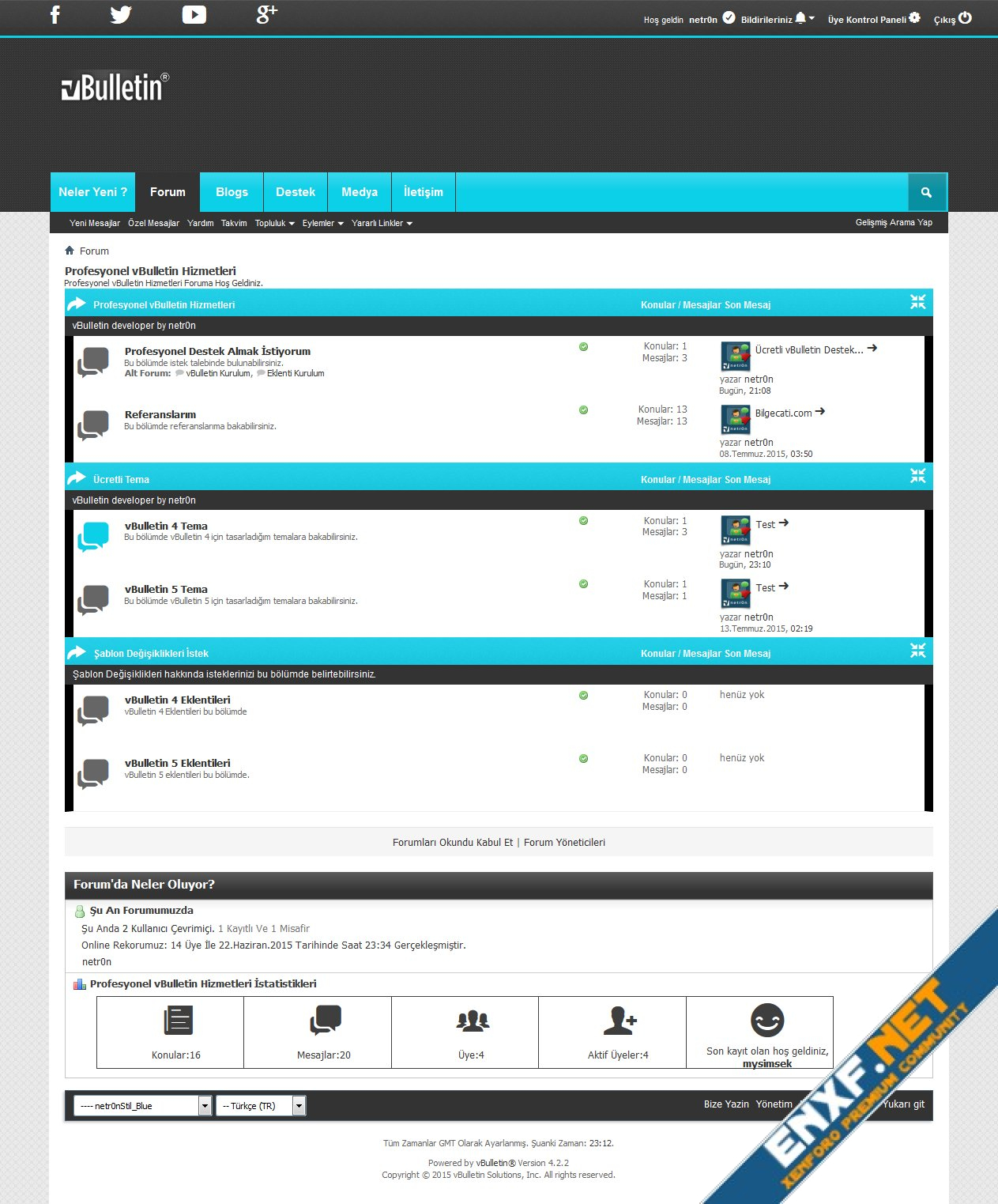Click netr0n avatar in Referanslarım row
This screenshot has width=998, height=1204.
(x=735, y=420)
